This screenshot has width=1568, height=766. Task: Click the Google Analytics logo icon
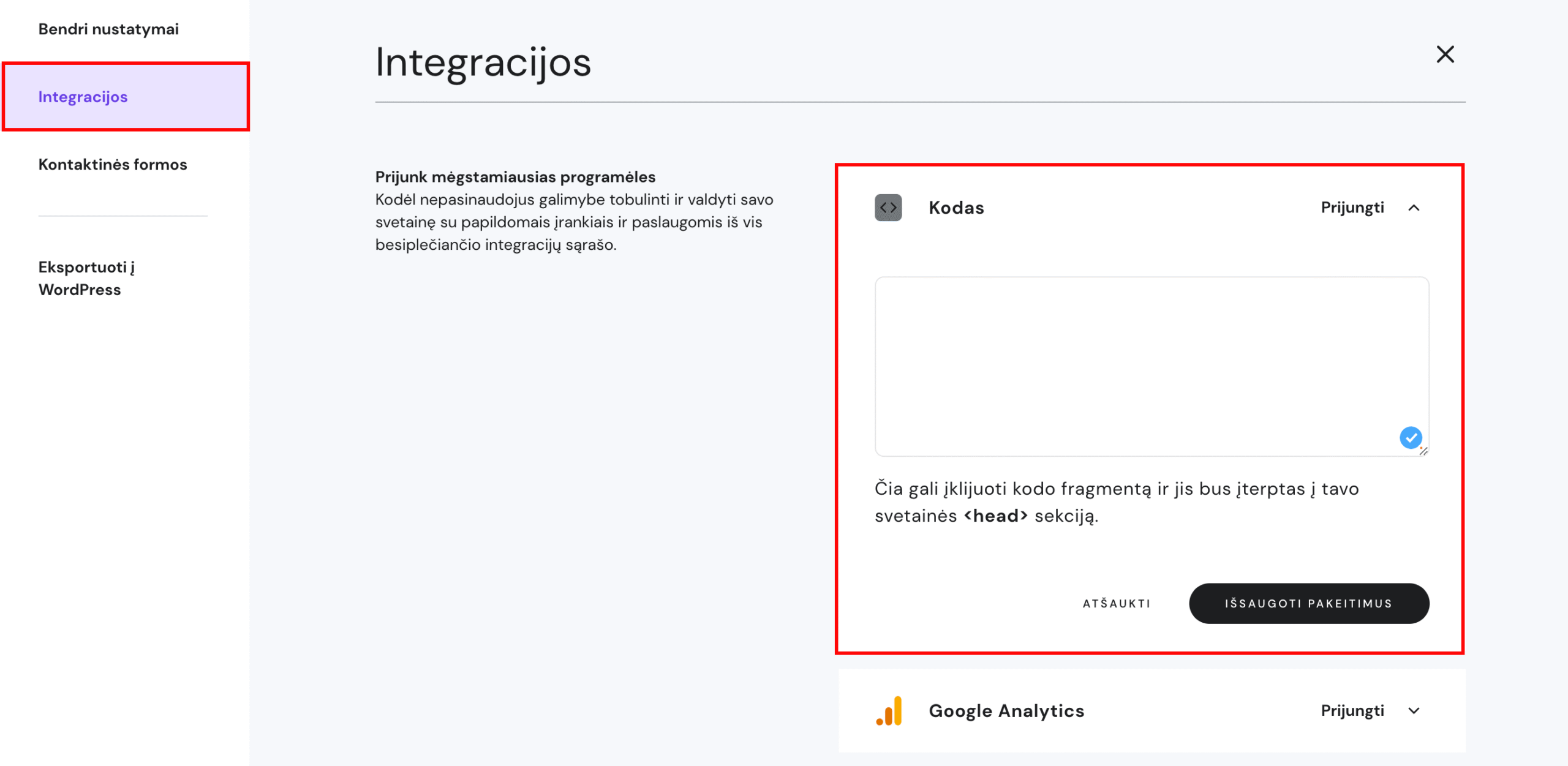[889, 710]
